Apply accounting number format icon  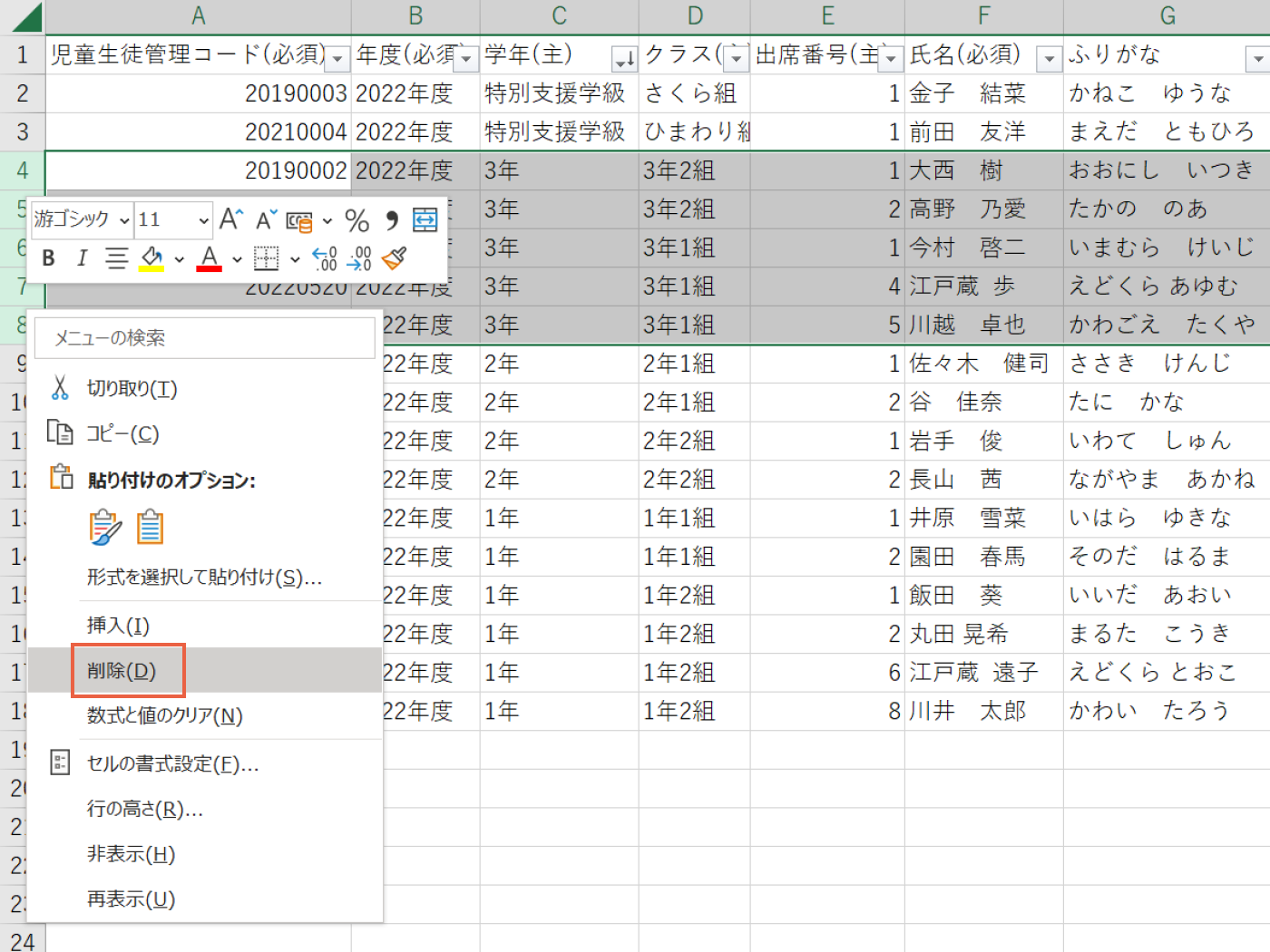pos(299,220)
